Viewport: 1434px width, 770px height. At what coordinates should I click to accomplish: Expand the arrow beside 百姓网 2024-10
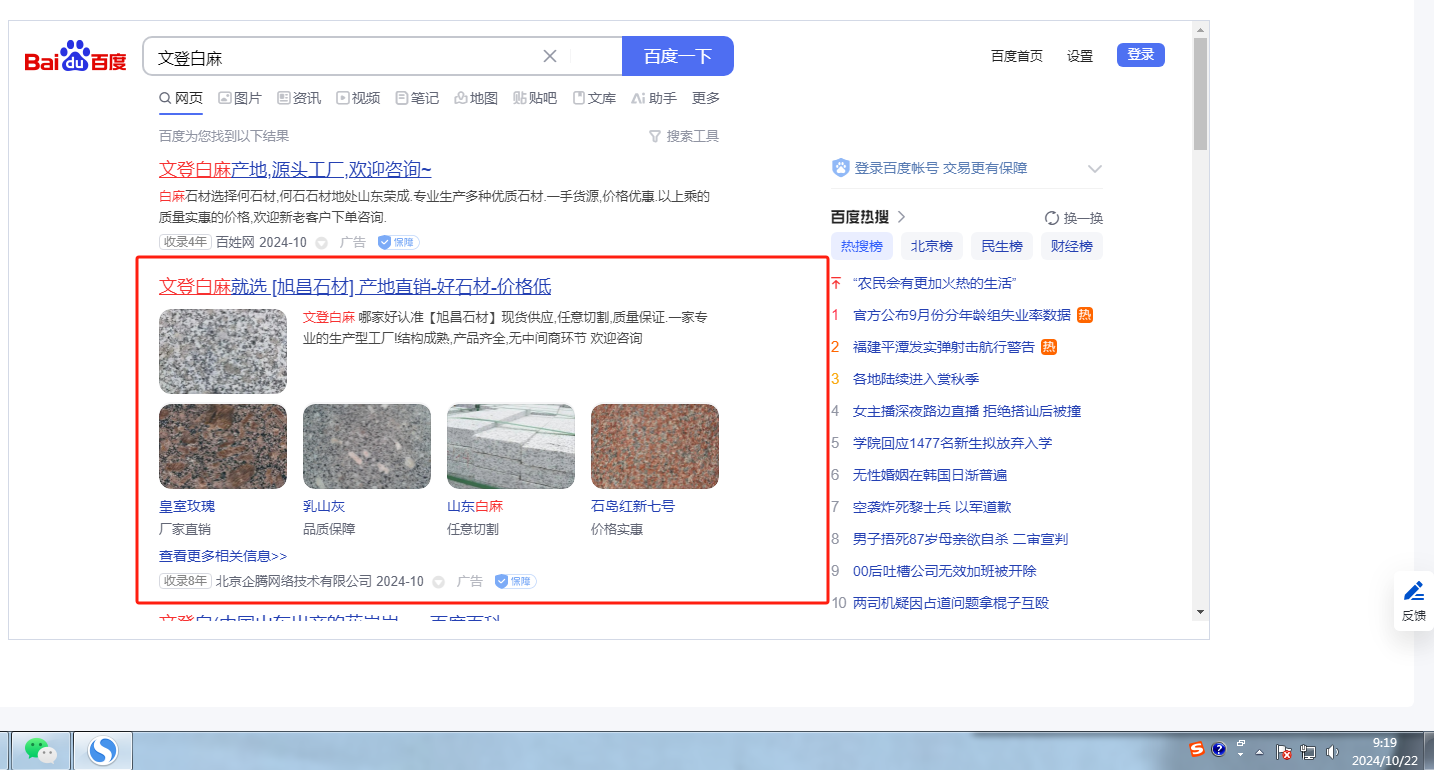click(x=322, y=243)
